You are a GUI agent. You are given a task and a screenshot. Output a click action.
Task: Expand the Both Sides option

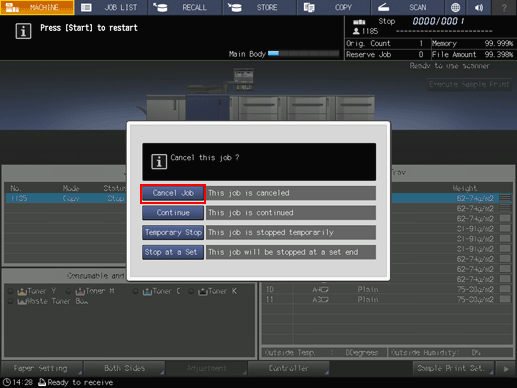tap(124, 368)
